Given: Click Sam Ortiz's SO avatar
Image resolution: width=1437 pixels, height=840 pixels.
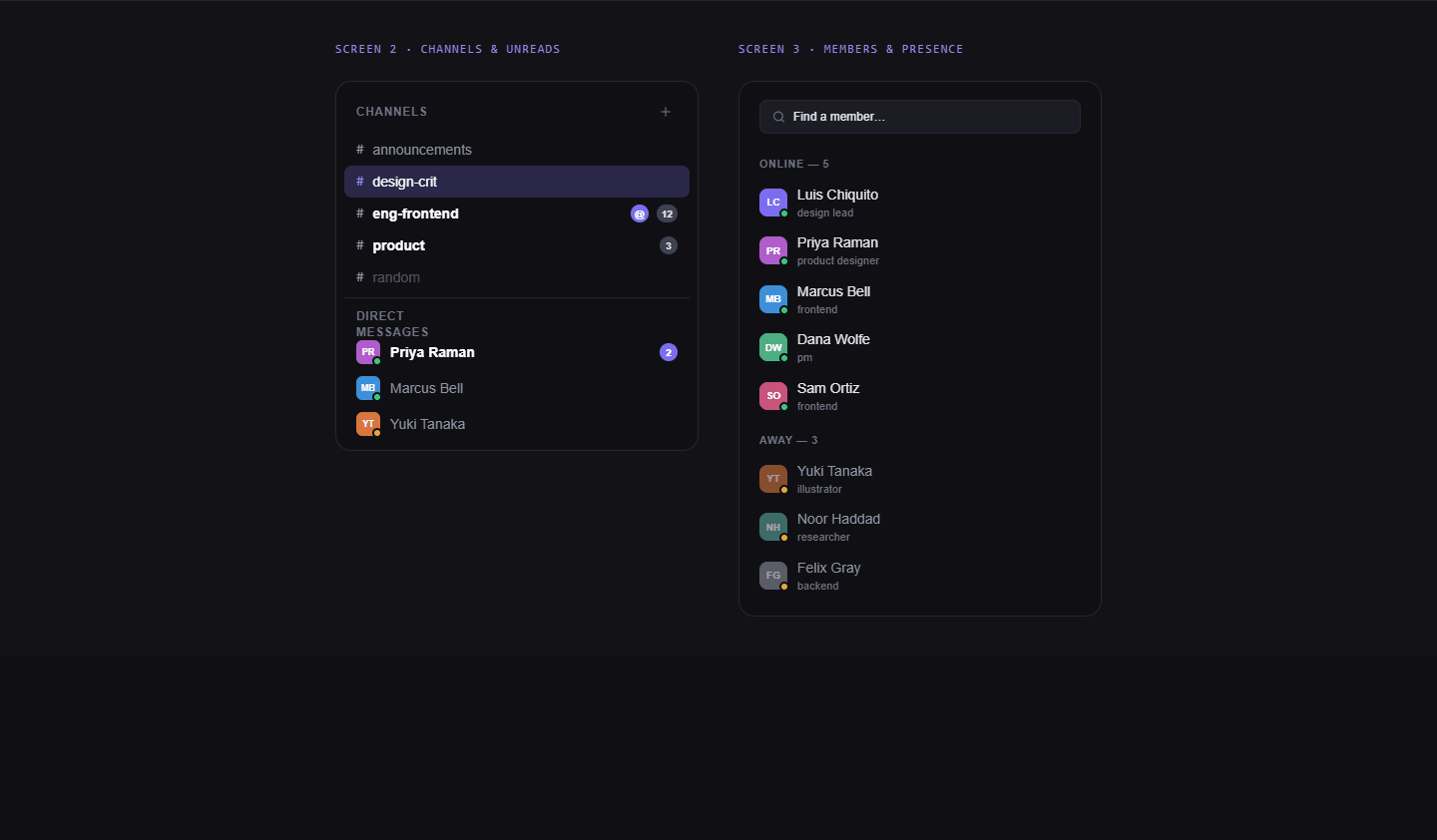Looking at the screenshot, I should tap(773, 396).
